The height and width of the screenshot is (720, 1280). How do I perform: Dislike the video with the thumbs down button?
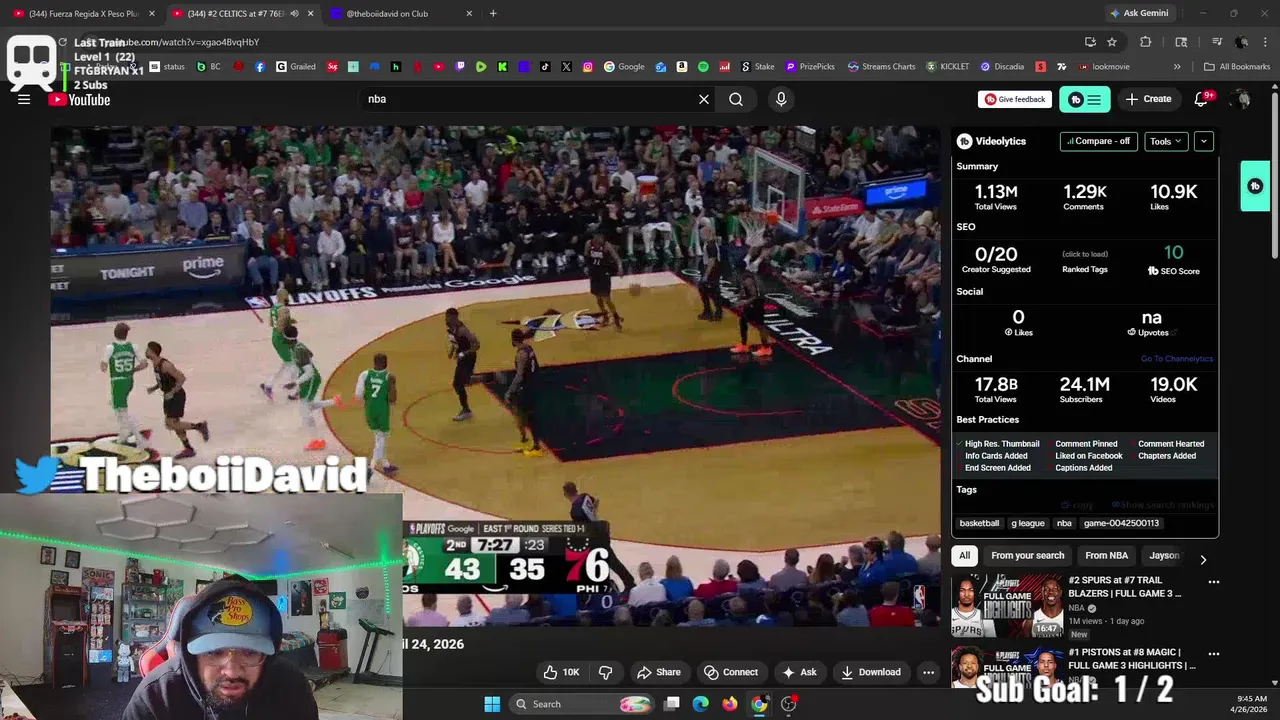(x=605, y=672)
